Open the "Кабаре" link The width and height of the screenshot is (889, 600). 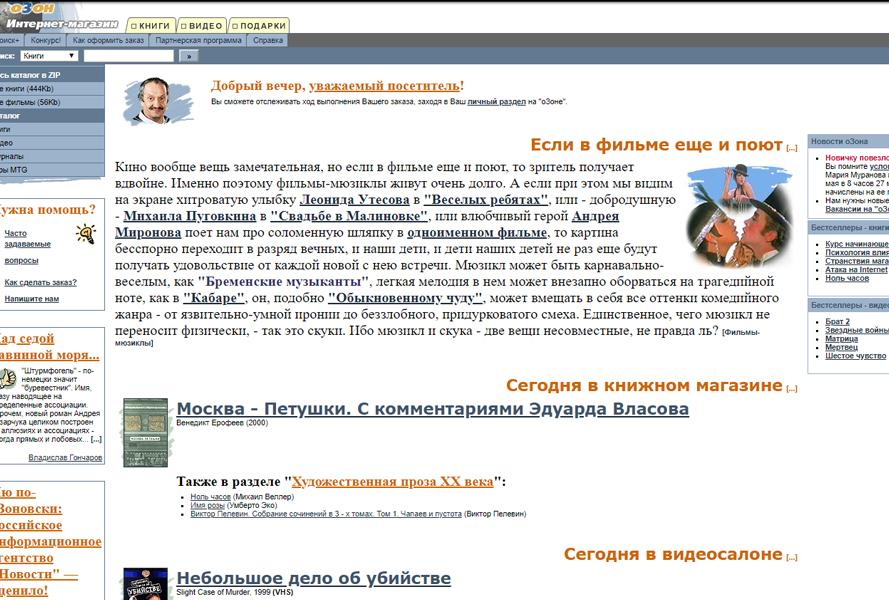[x=214, y=298]
